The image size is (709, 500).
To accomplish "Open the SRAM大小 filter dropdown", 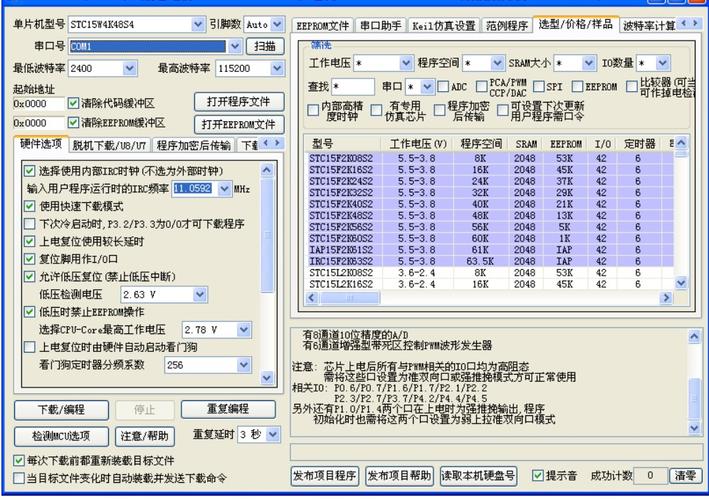I will coord(588,63).
